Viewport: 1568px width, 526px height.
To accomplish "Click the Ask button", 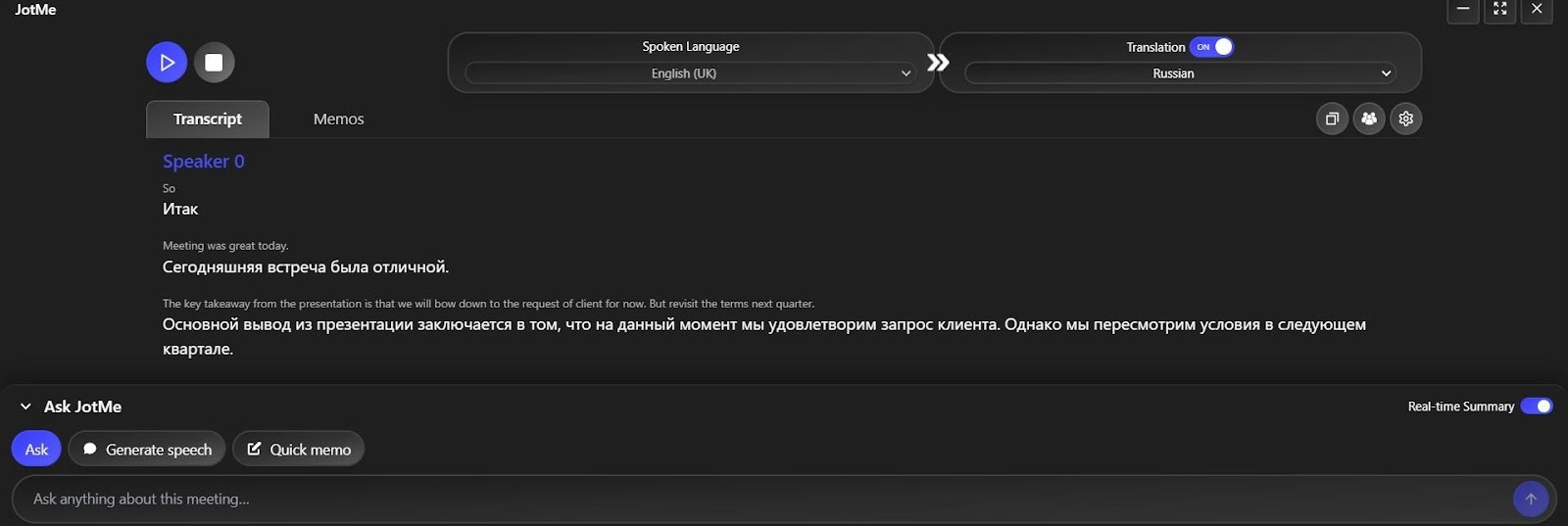I will pos(36,450).
